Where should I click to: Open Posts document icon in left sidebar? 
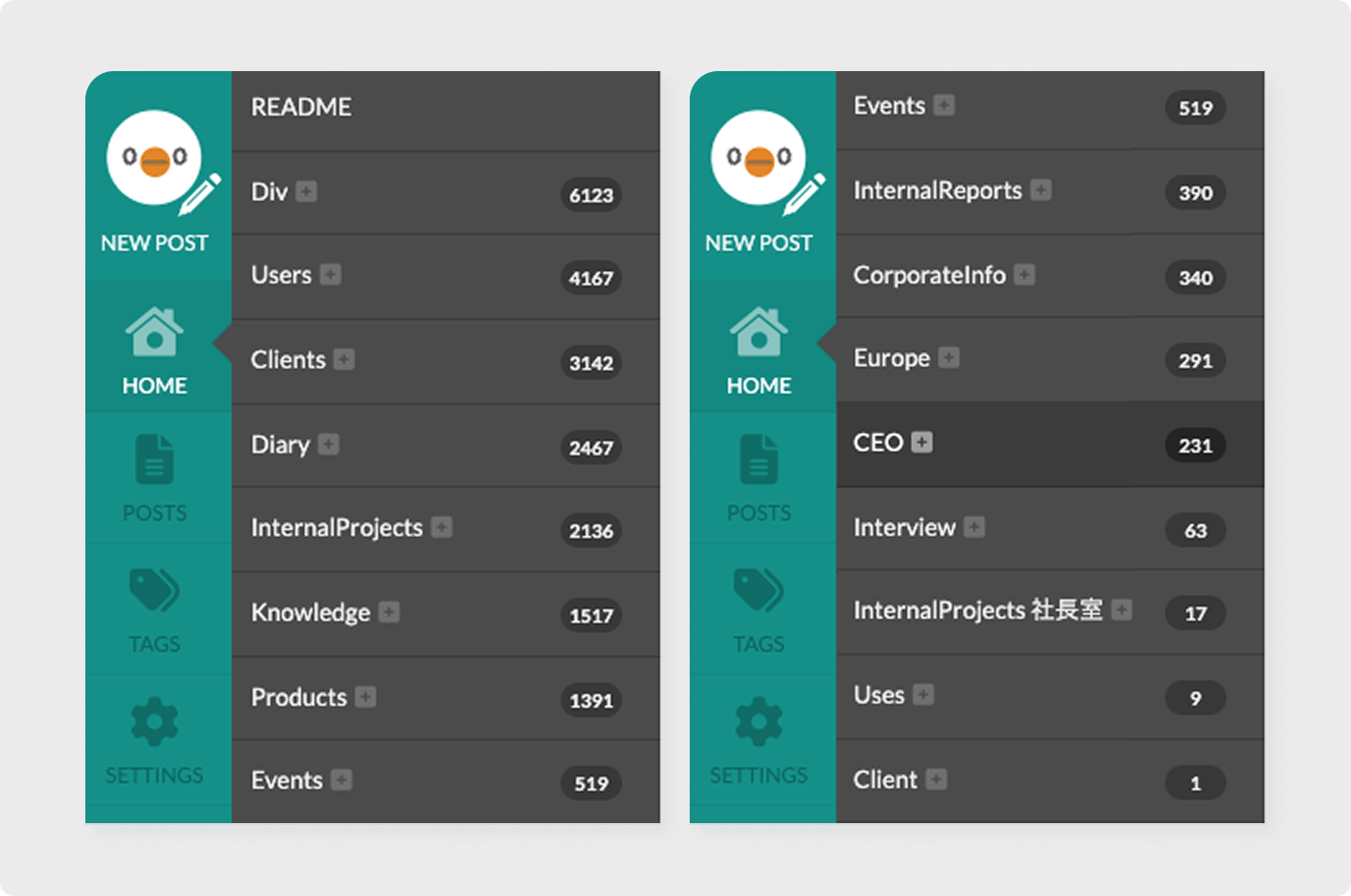click(x=155, y=460)
